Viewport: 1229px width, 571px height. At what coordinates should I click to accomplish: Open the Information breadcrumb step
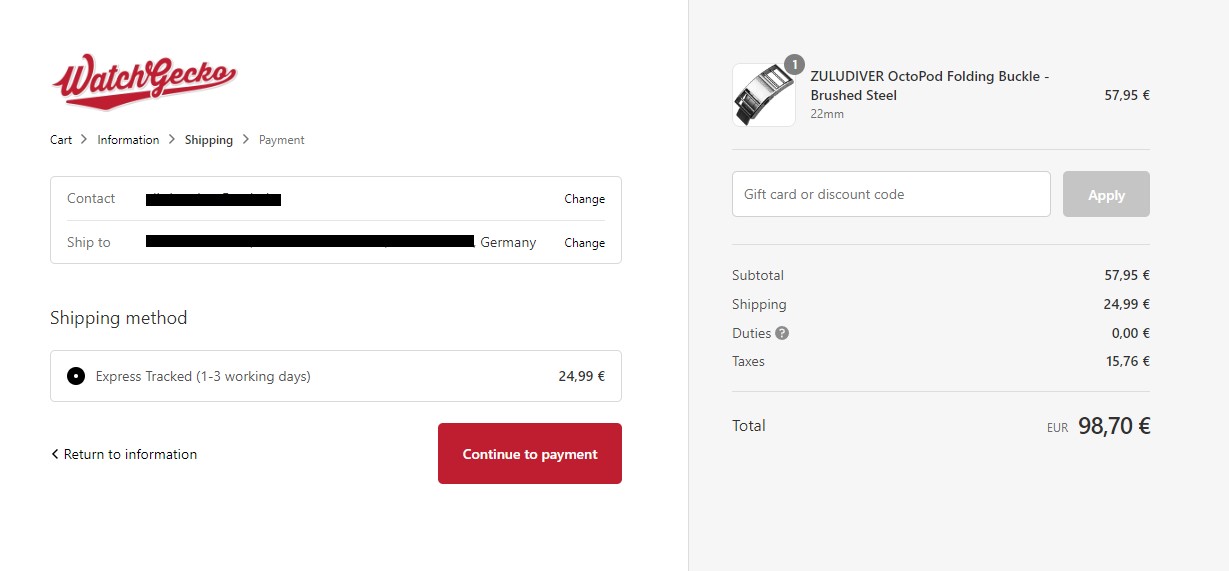128,140
